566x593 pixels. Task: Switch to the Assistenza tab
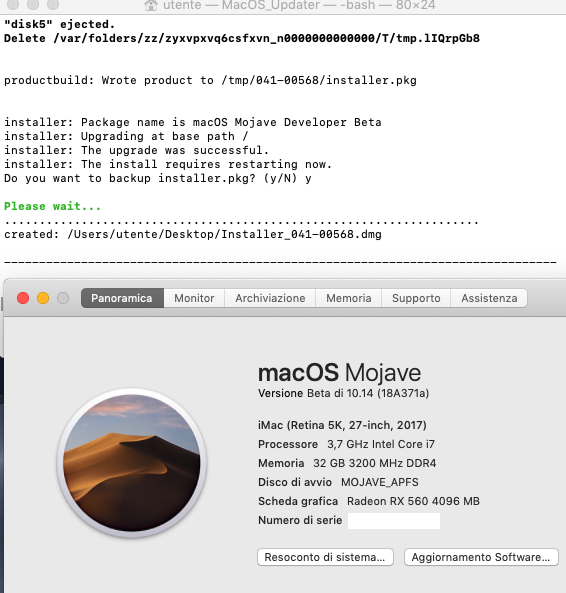coord(489,298)
